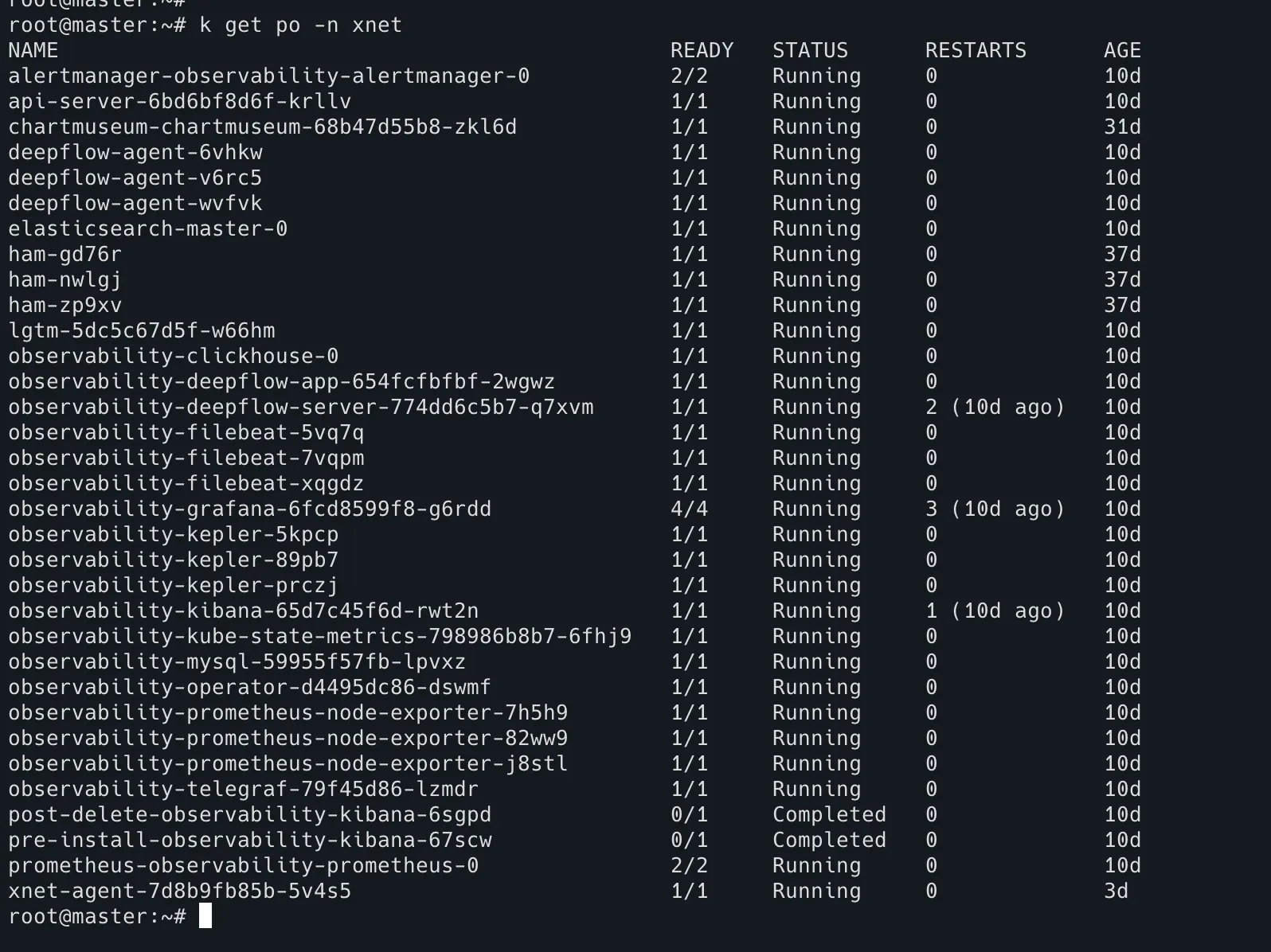This screenshot has width=1271, height=952.
Task: Click pod name elasticsearch-master-0
Action: (x=148, y=228)
